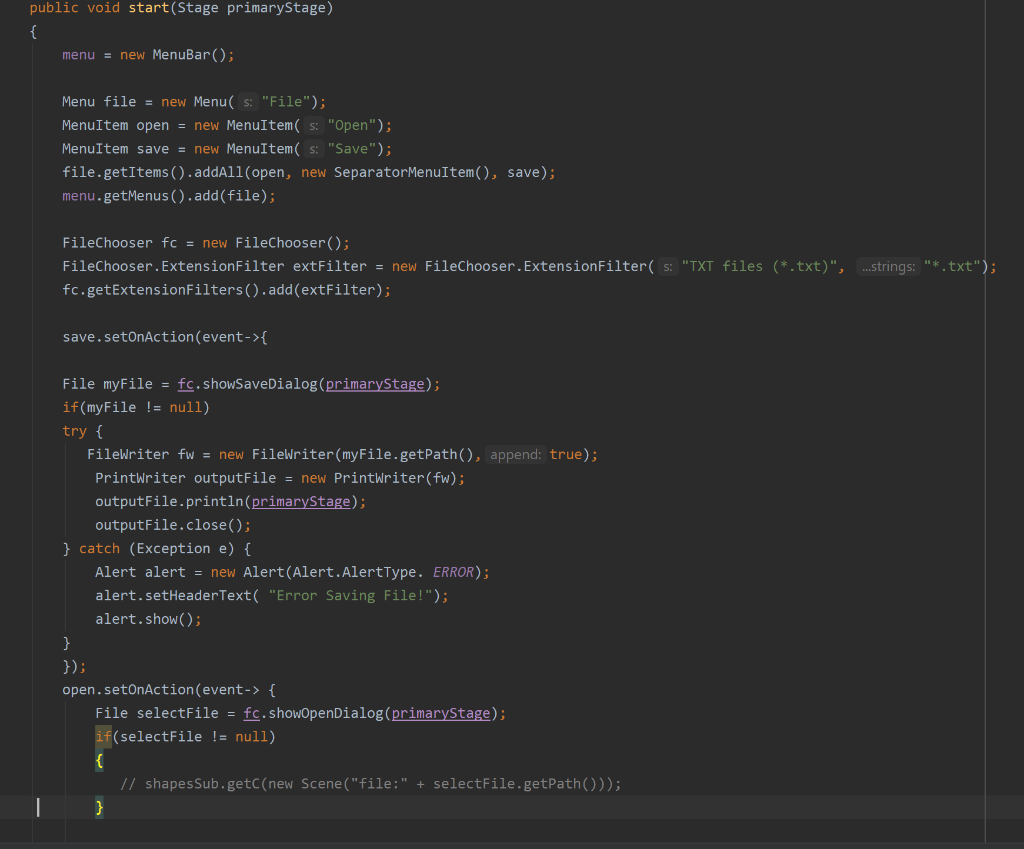Image resolution: width=1024 pixels, height=849 pixels.
Task: Click underlined fc before showOpenDialog
Action: coord(251,712)
